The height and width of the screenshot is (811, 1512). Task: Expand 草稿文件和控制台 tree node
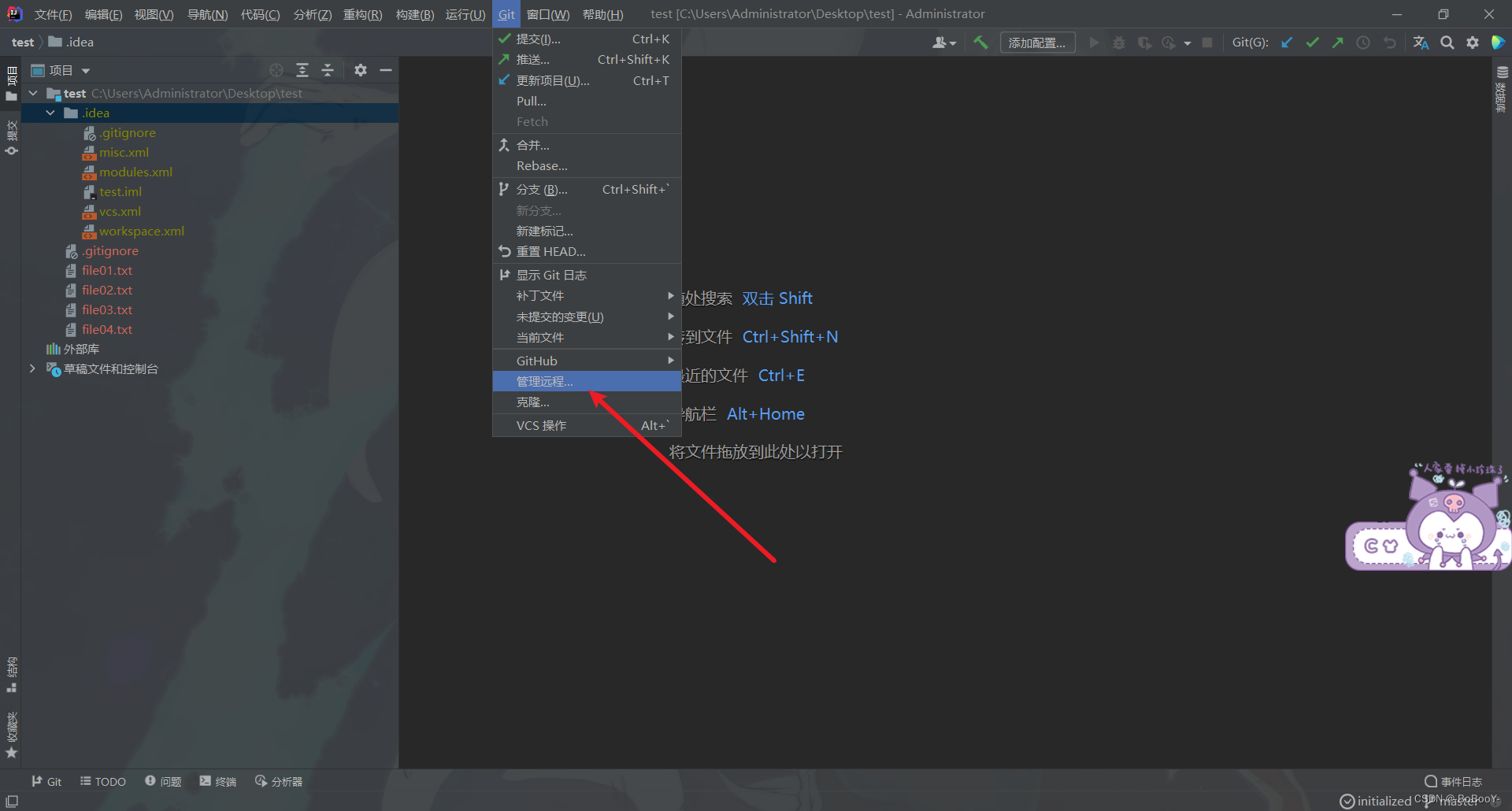32,368
